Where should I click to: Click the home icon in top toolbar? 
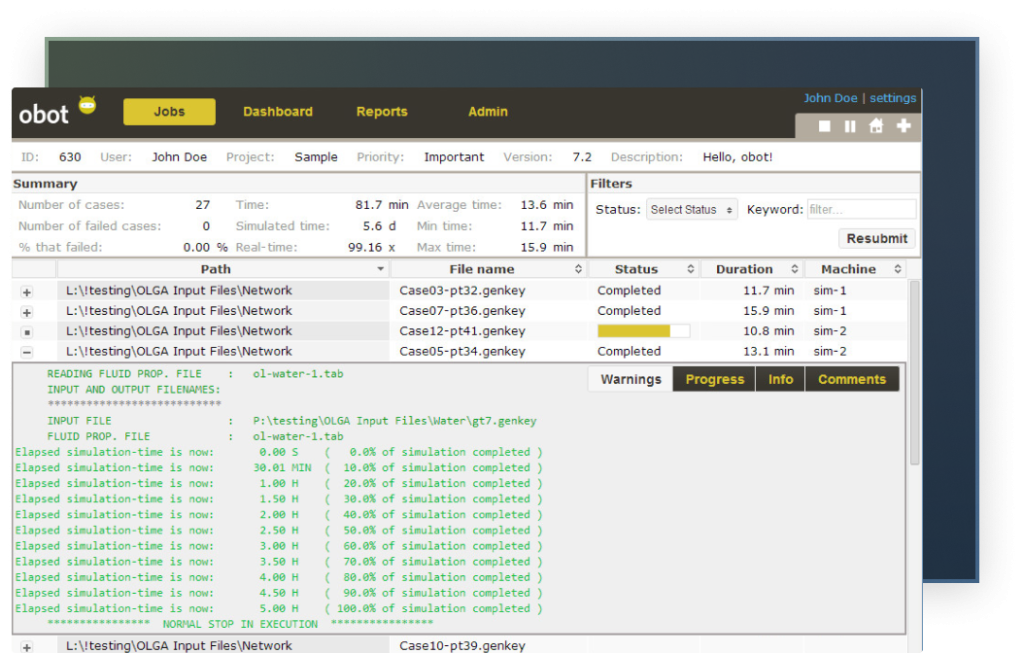[876, 126]
